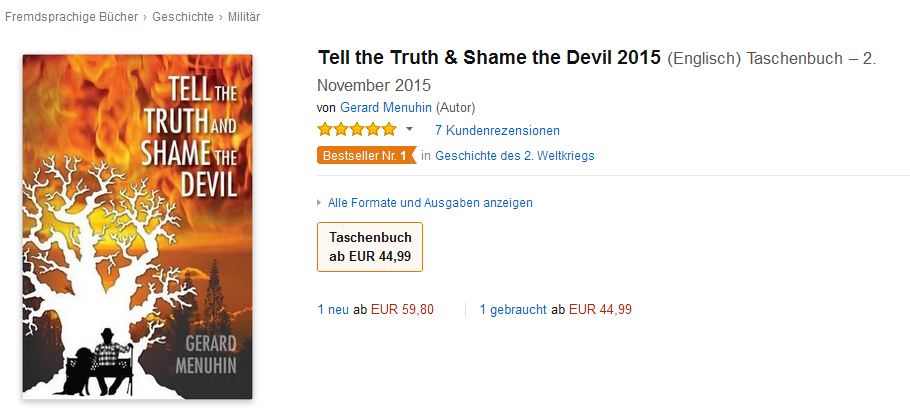
Task: Click the EUR 59,80 new price
Action: click(402, 310)
